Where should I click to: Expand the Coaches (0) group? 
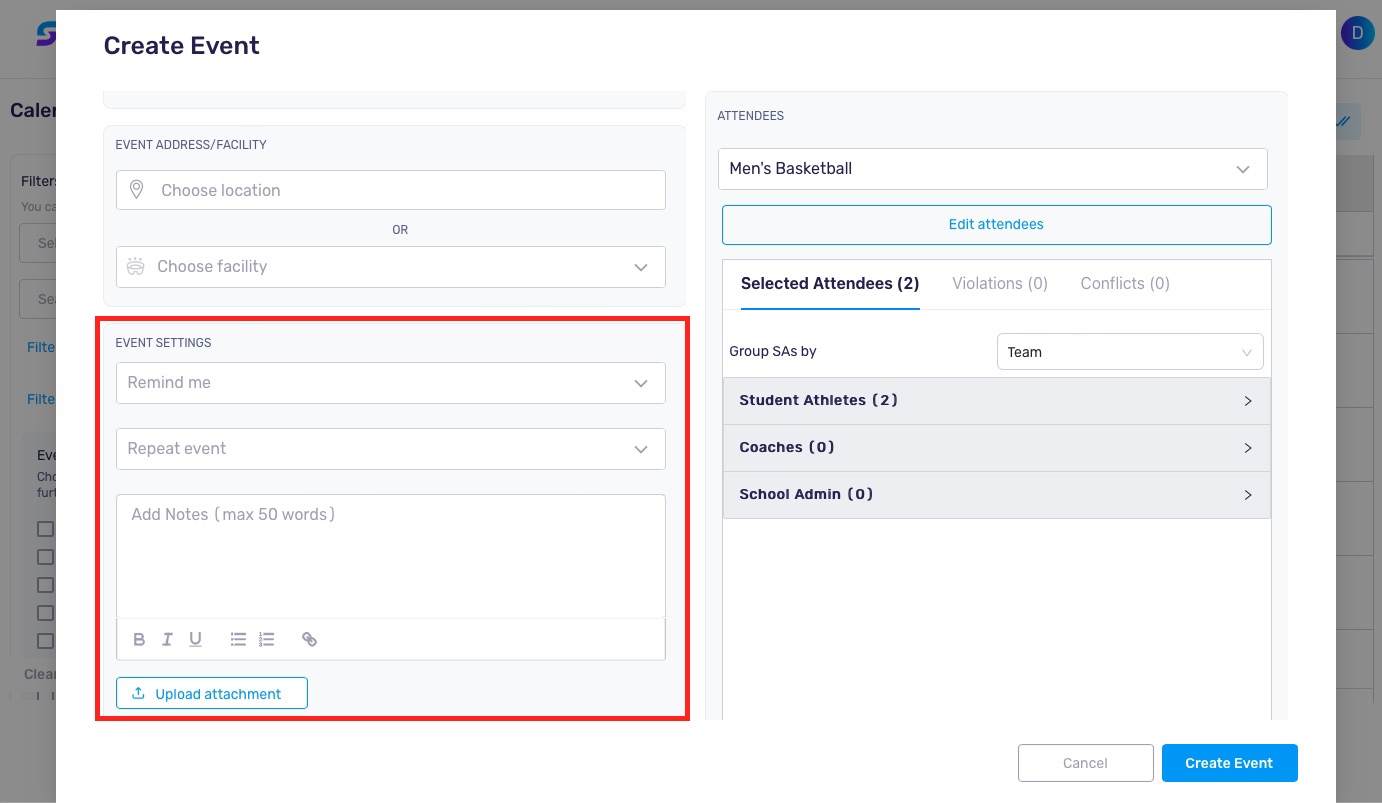click(x=997, y=448)
